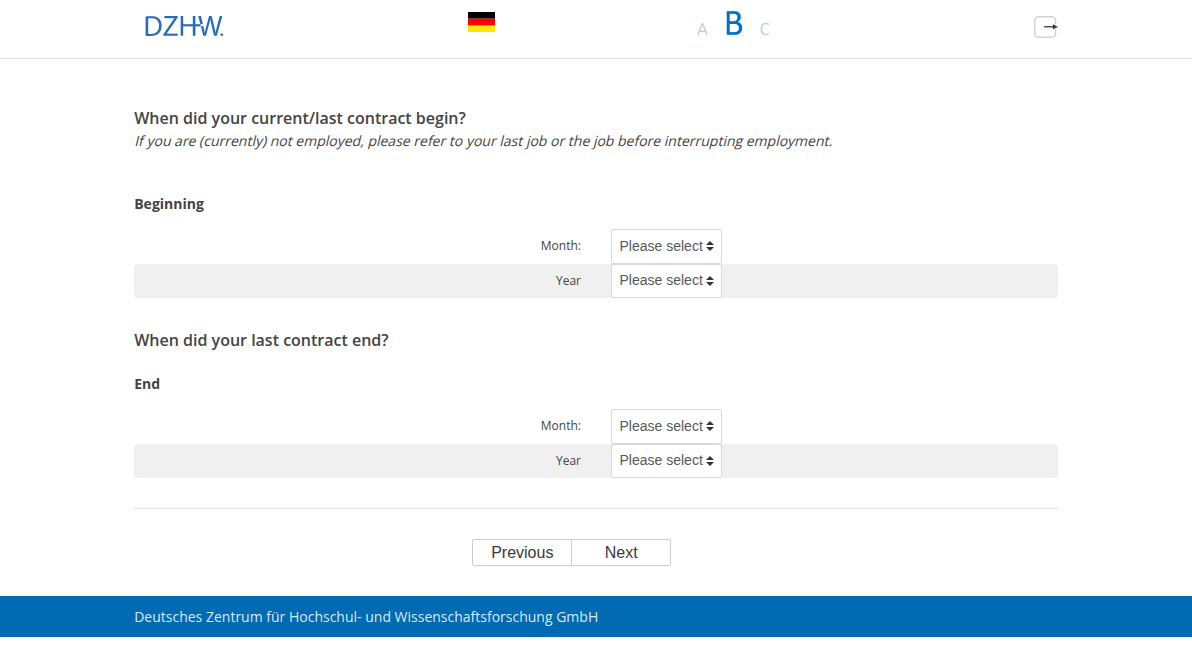Click the Next button

tap(621, 553)
